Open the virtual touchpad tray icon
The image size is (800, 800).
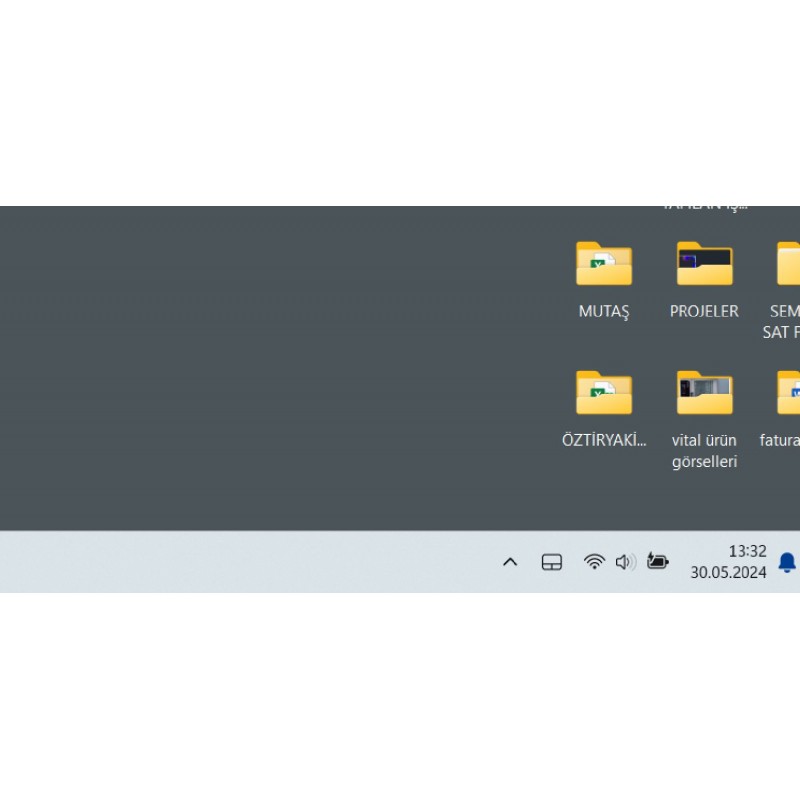click(552, 562)
